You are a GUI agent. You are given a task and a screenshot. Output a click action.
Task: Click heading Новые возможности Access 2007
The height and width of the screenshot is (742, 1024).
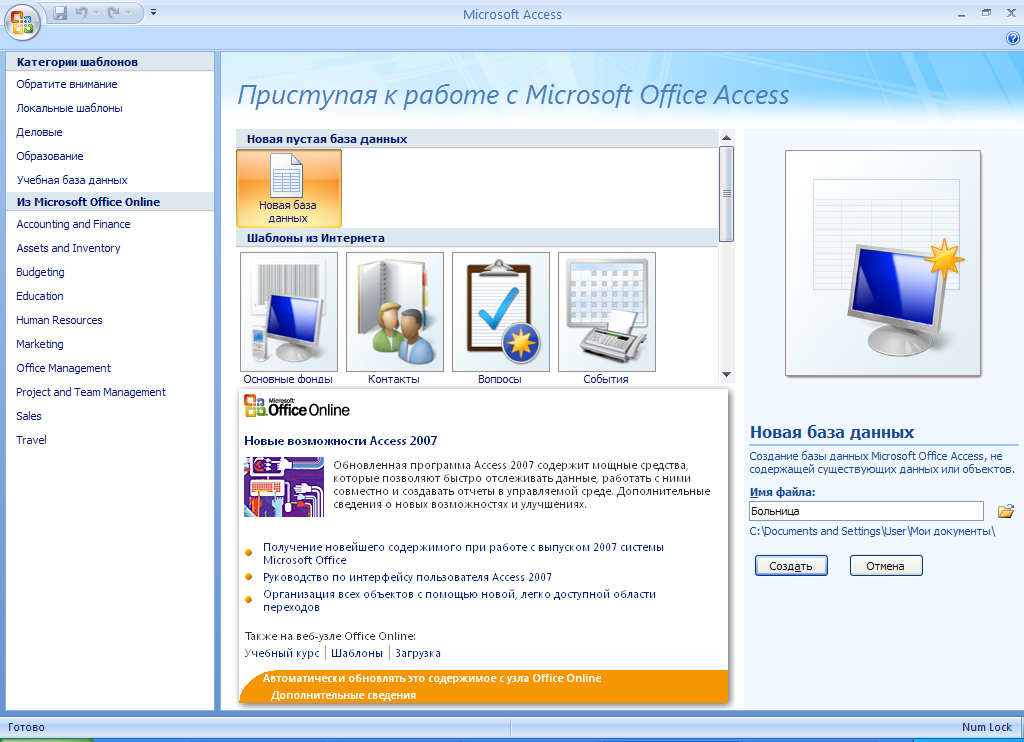pyautogui.click(x=340, y=441)
